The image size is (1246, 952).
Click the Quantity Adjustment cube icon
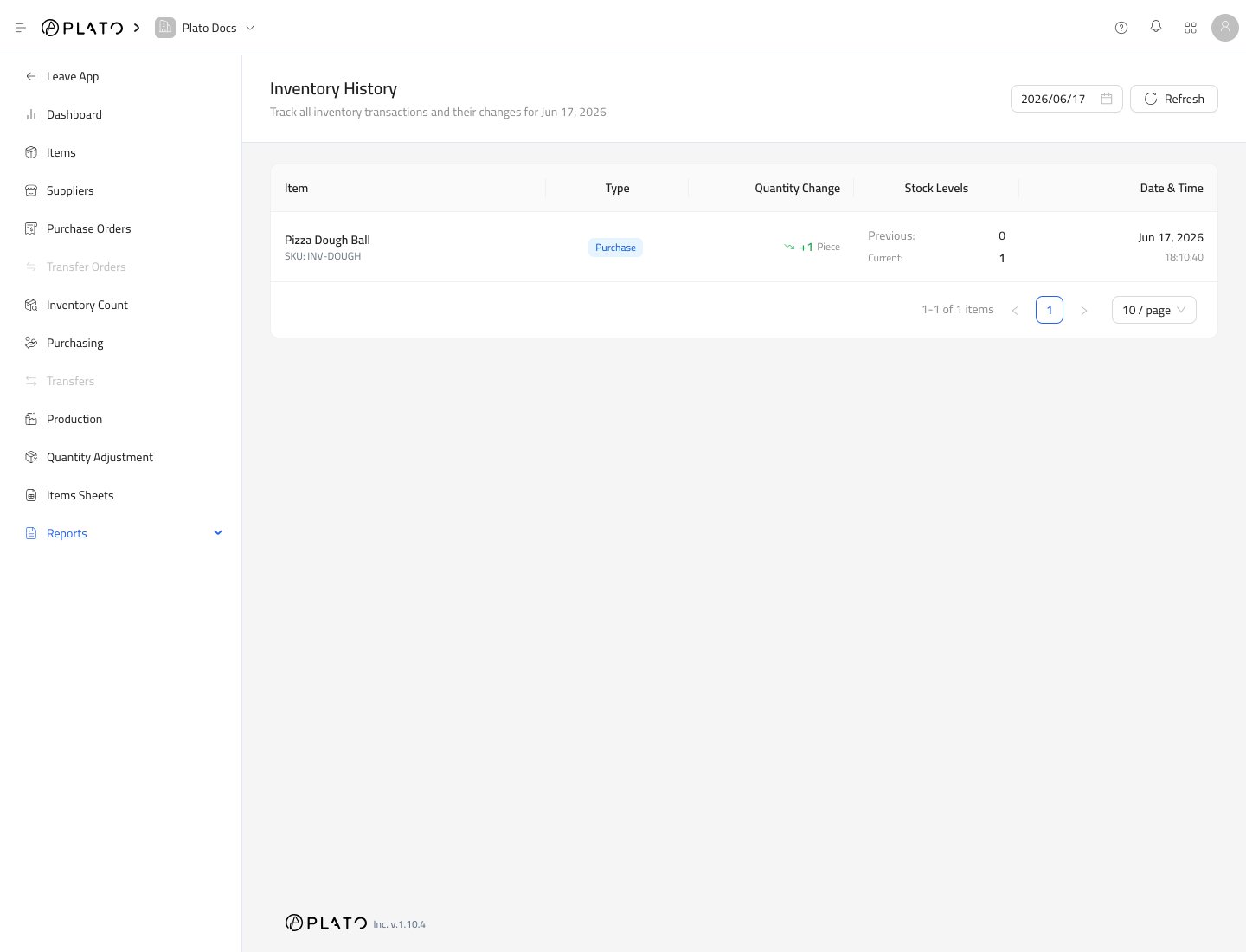tap(31, 457)
